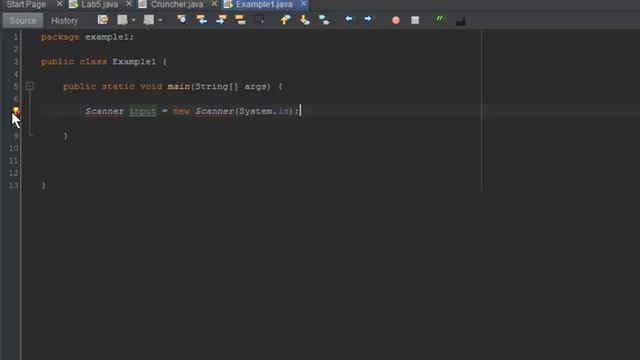Select the Example1.java tab
Image resolution: width=640 pixels, height=360 pixels.
(264, 4)
